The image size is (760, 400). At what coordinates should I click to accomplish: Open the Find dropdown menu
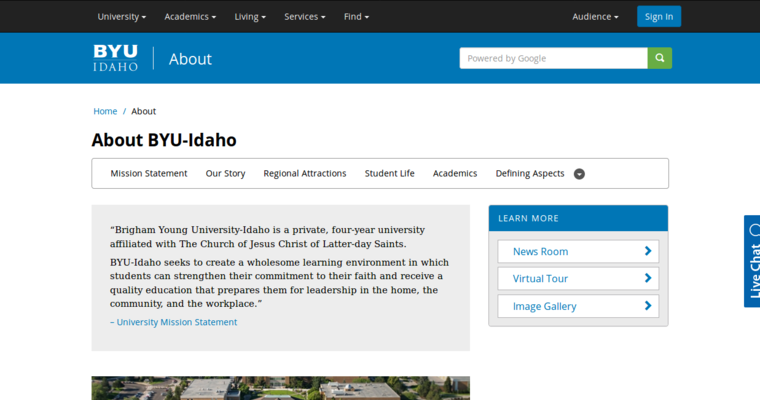[x=356, y=17]
